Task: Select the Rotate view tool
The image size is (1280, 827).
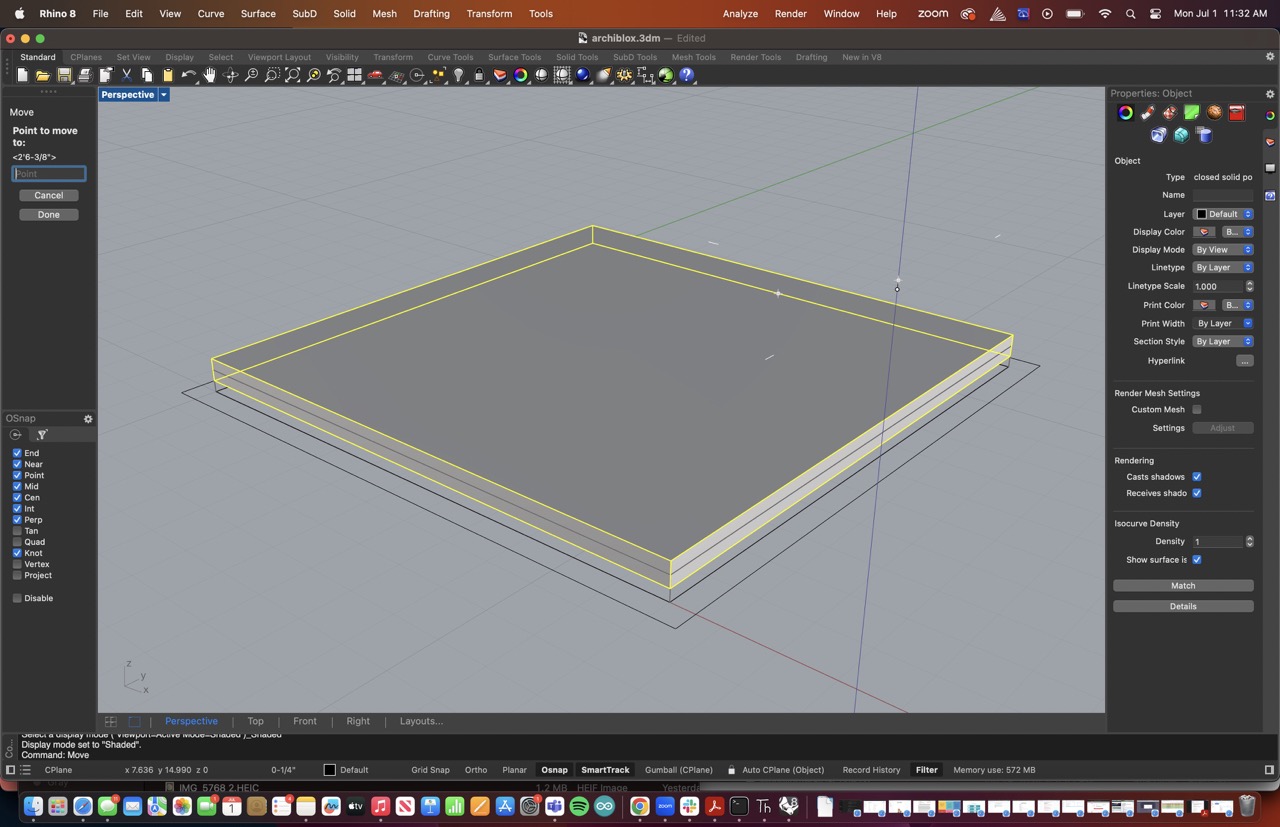Action: point(231,75)
